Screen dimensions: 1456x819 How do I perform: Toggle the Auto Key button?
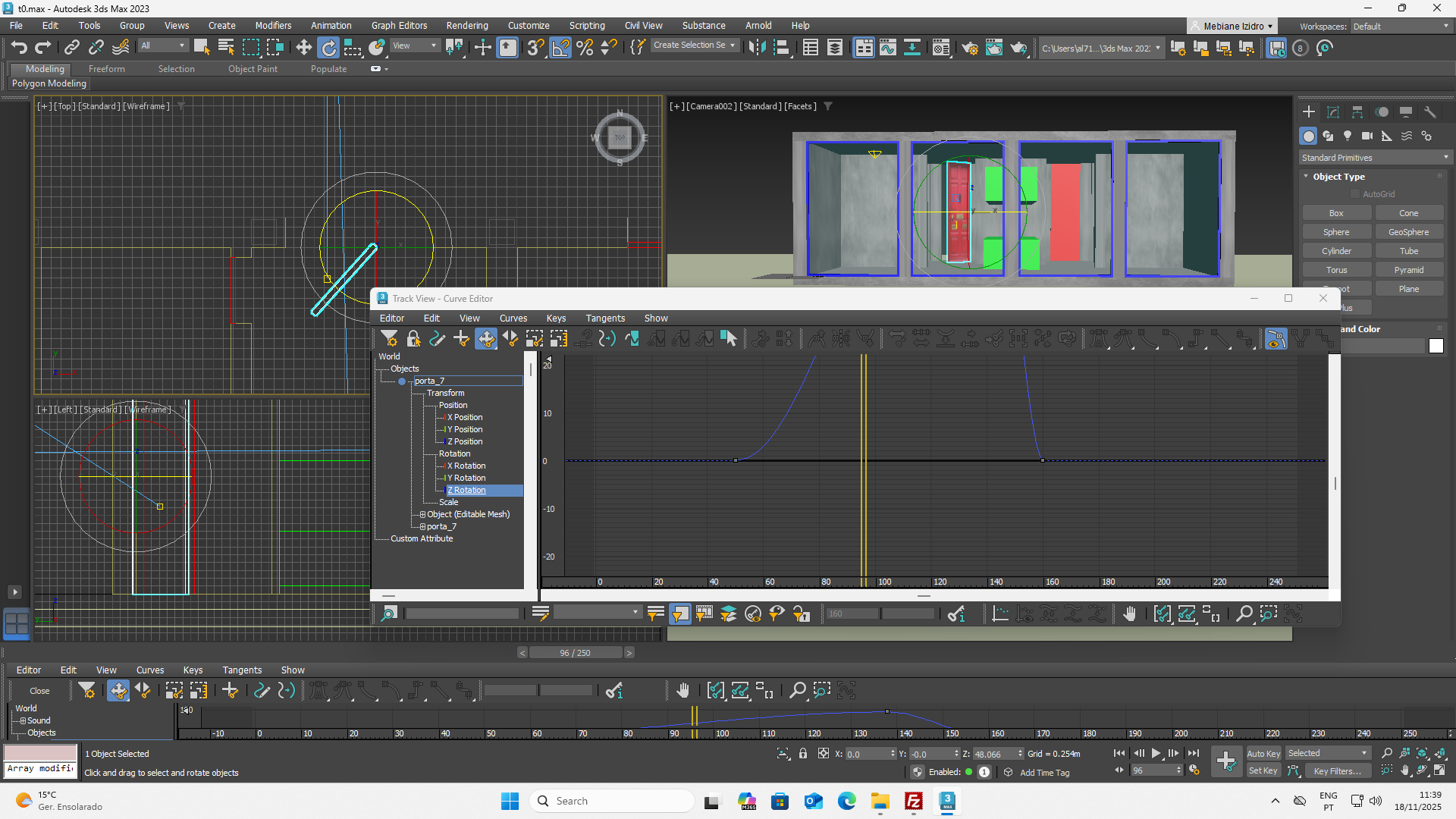[1263, 753]
